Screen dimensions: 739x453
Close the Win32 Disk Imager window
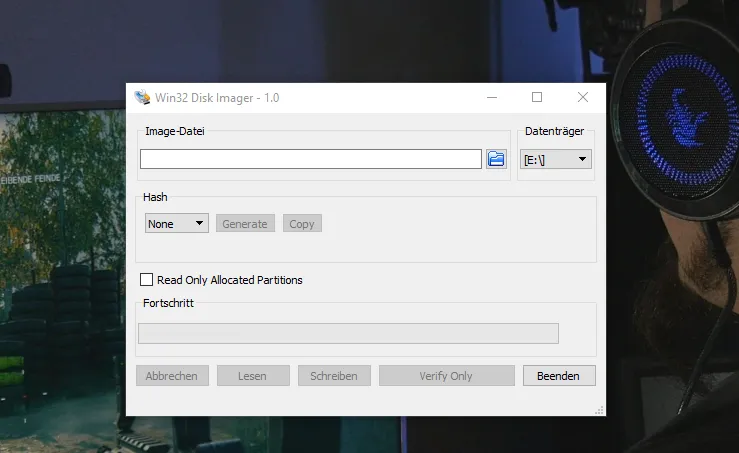tap(583, 98)
